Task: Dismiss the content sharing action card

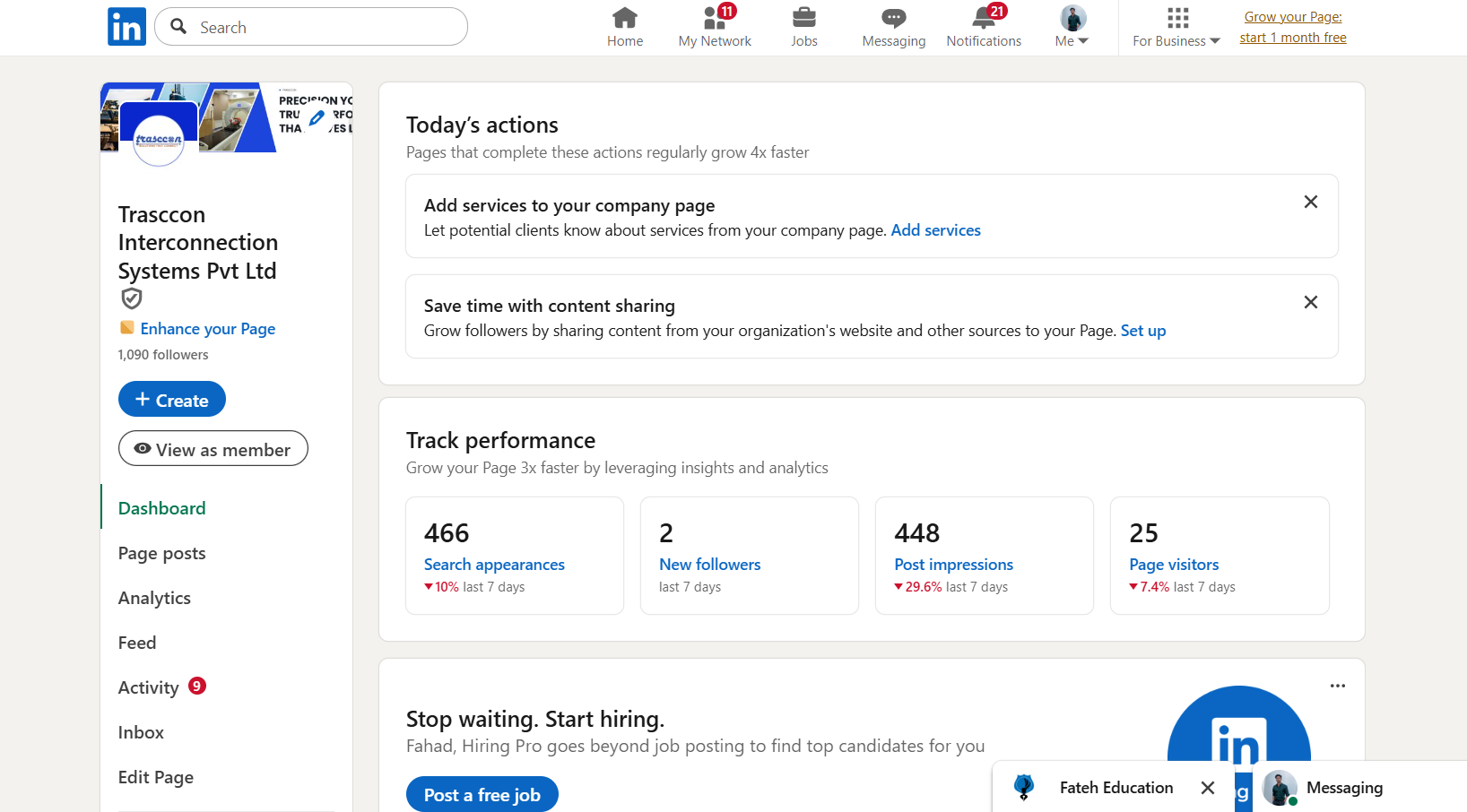Action: click(x=1311, y=302)
